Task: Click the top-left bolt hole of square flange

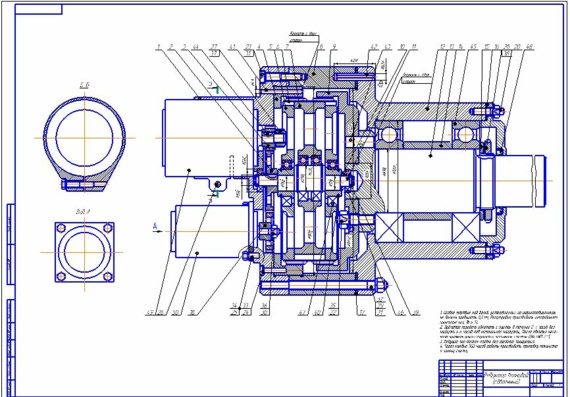Action: 61,228
